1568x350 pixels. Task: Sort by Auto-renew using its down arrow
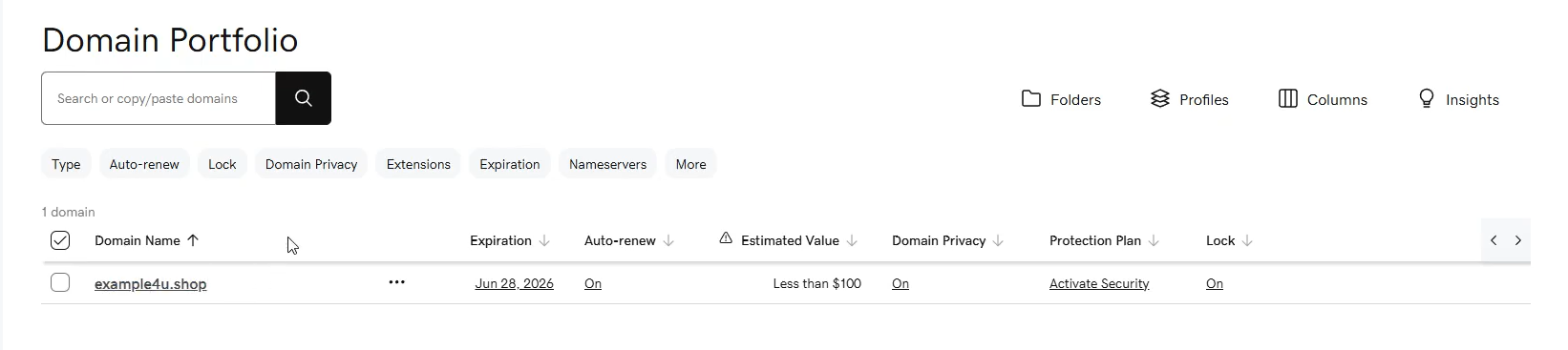pos(668,240)
